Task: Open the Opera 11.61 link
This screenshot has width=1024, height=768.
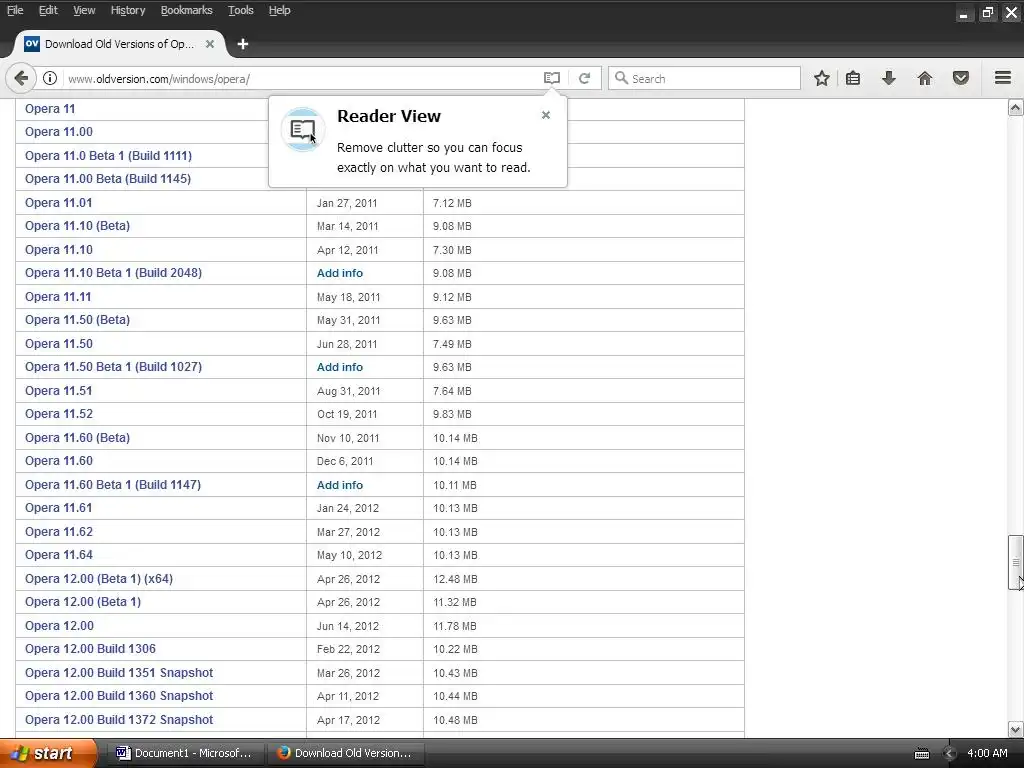Action: [58, 508]
